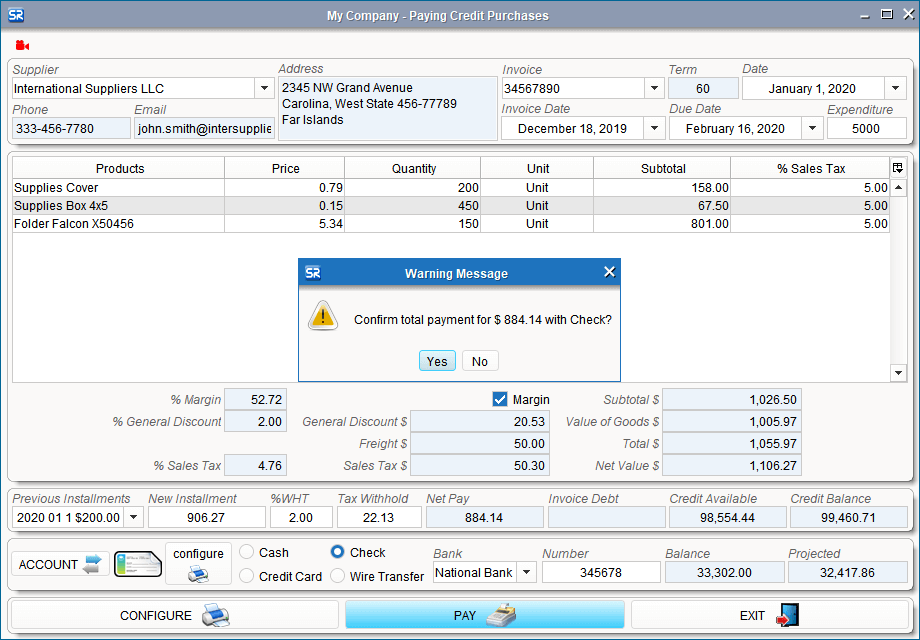Click the products table scroll down arrow
920x640 pixels.
tap(898, 373)
